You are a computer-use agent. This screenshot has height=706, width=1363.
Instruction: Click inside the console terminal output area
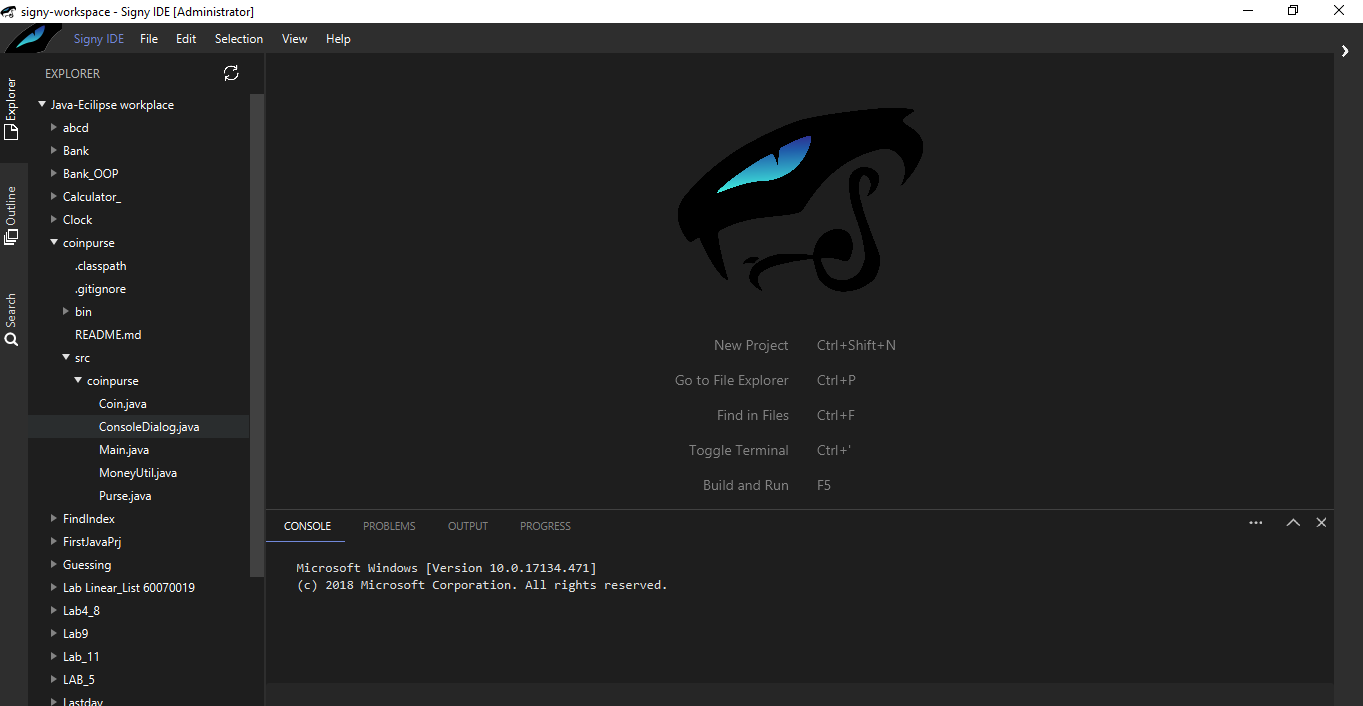[x=800, y=615]
